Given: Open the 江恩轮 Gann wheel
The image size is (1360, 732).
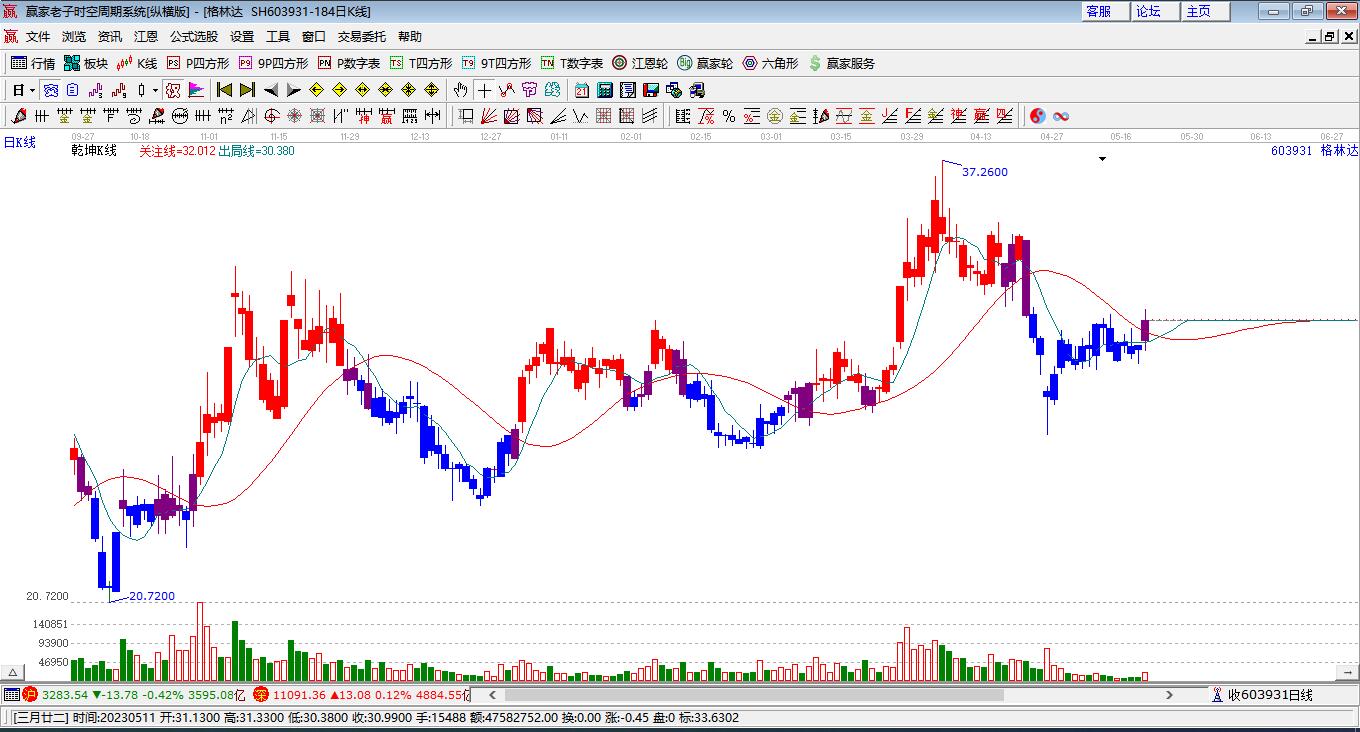Looking at the screenshot, I should (x=640, y=63).
